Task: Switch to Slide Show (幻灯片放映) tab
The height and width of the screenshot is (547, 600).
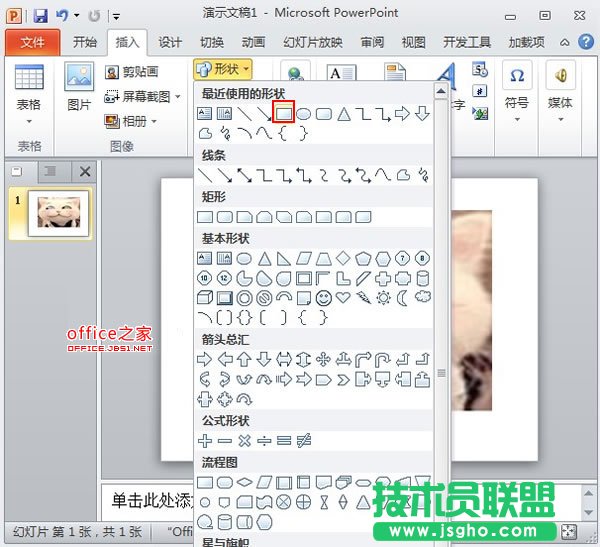Action: coord(313,42)
